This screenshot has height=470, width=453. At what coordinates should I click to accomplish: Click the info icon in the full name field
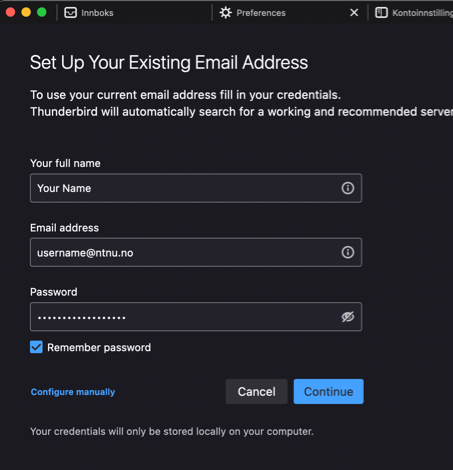pos(348,188)
